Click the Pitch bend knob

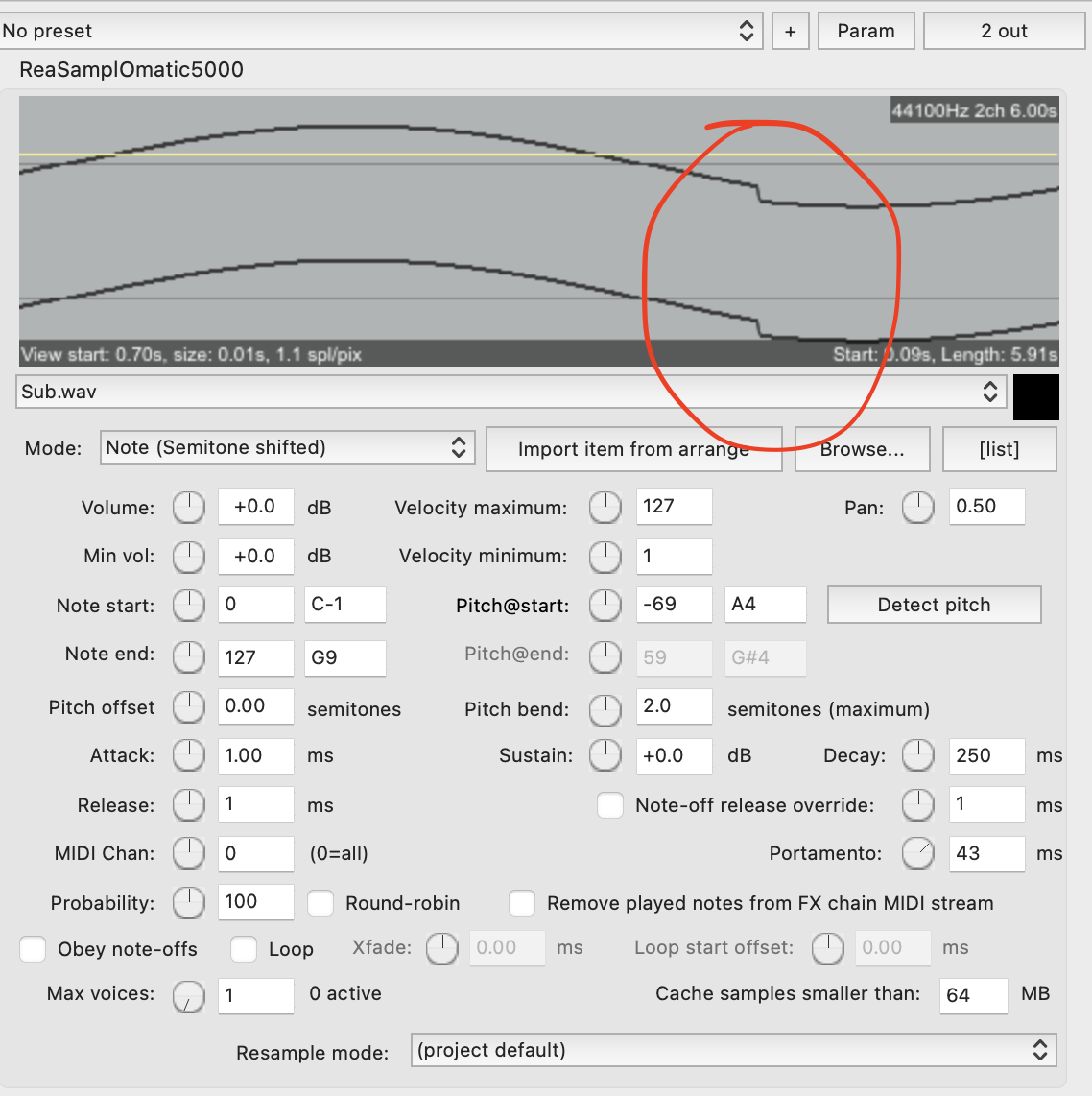click(605, 709)
